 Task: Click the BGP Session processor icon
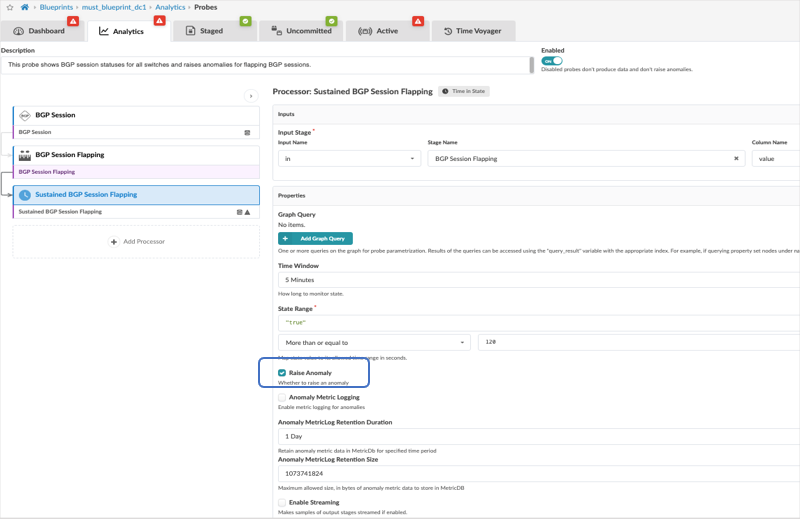point(25,115)
